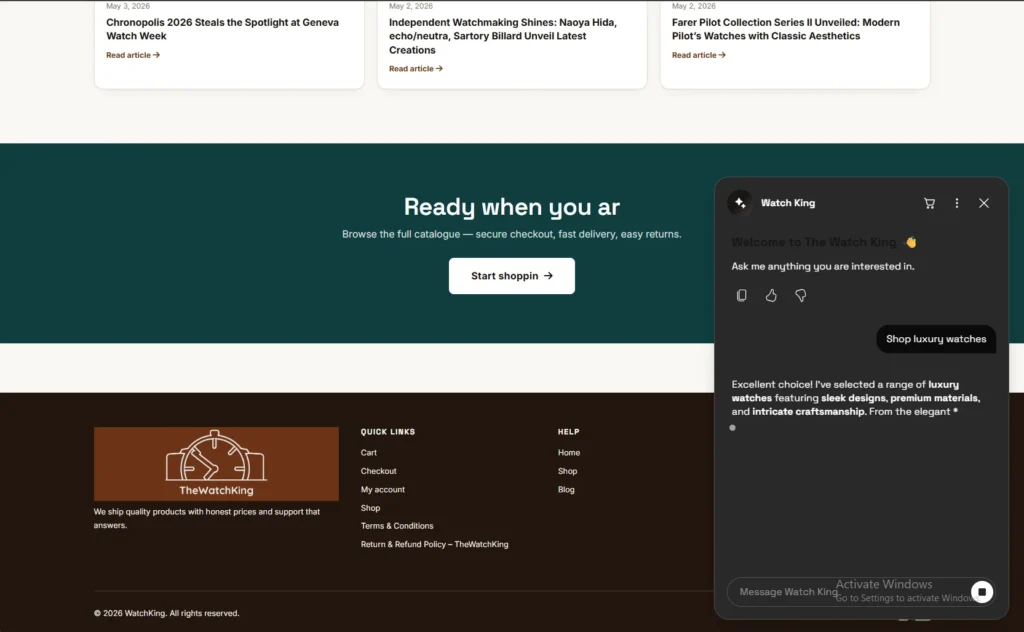Screen dimensions: 1024x632
Task: Go to Home in Help section
Action: [x=569, y=452]
